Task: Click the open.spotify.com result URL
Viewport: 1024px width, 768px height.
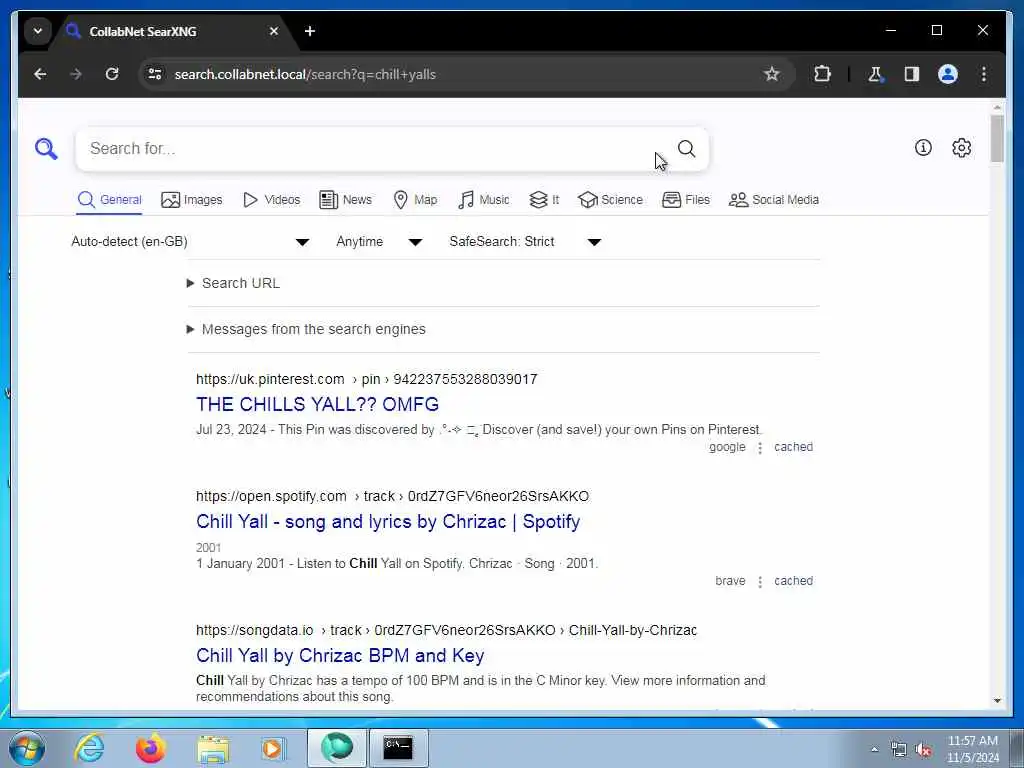Action: [x=392, y=496]
